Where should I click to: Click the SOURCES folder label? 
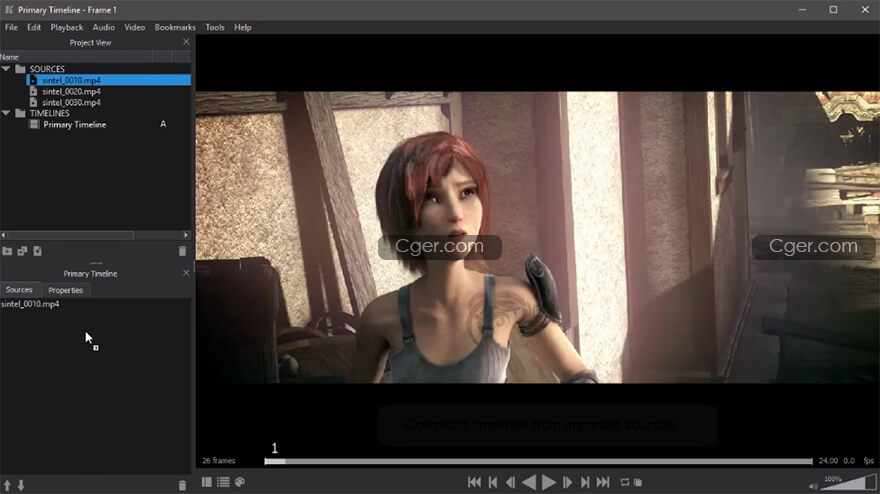point(47,69)
